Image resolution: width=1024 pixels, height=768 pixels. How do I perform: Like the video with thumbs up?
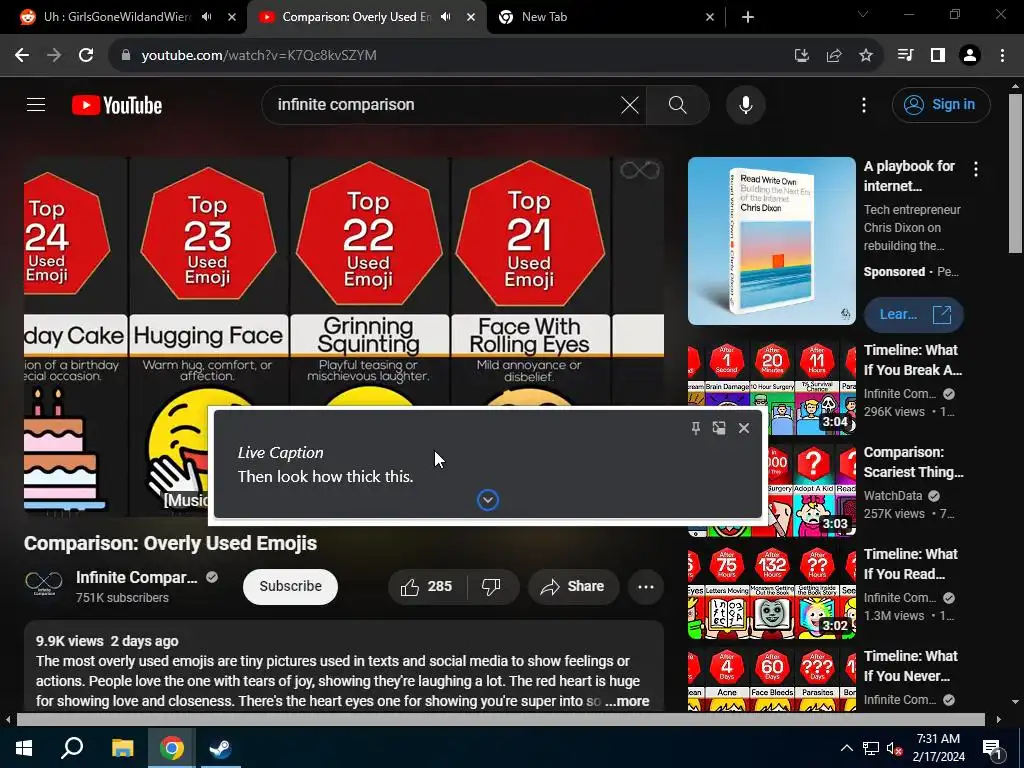coord(426,586)
